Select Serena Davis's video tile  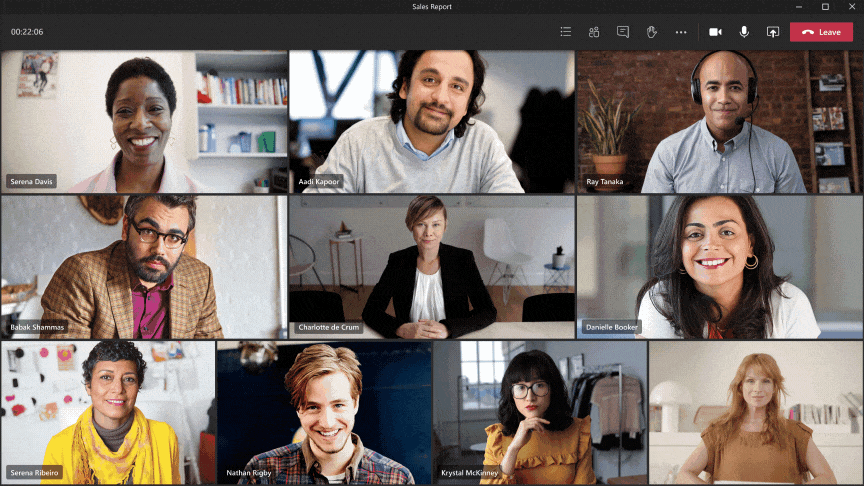(144, 120)
